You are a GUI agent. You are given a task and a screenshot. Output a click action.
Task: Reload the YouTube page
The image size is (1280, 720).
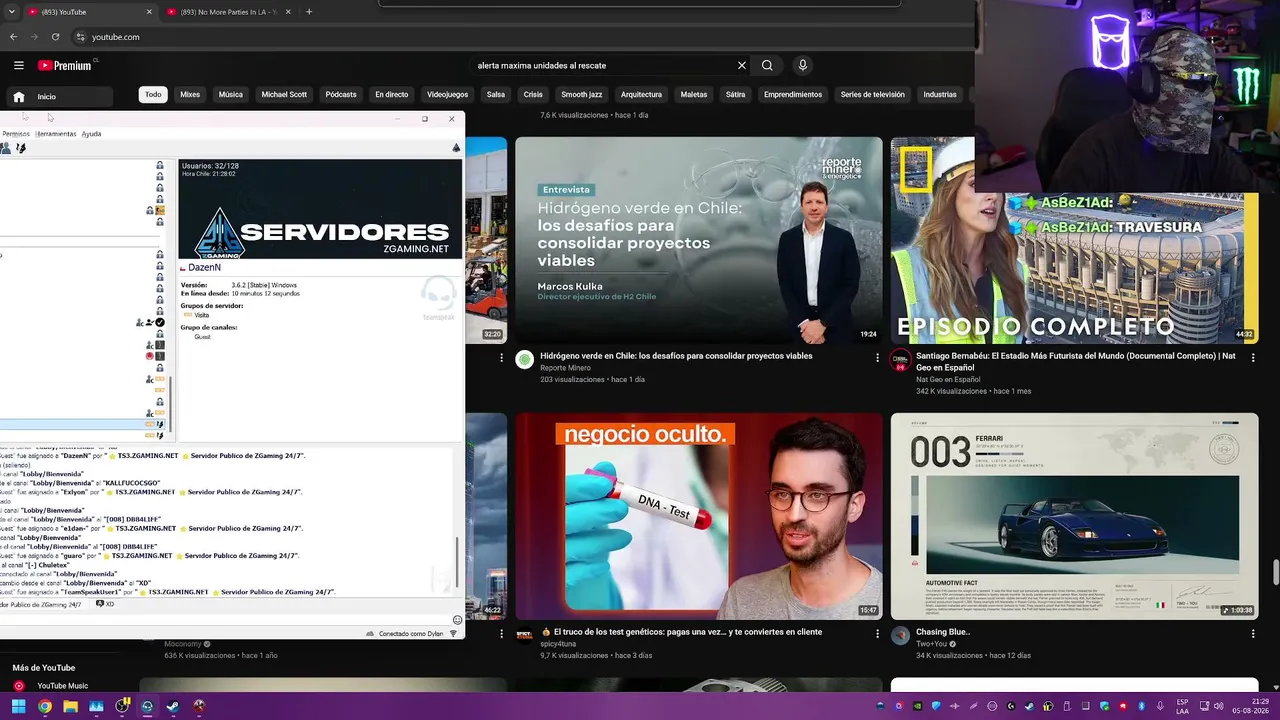(55, 37)
